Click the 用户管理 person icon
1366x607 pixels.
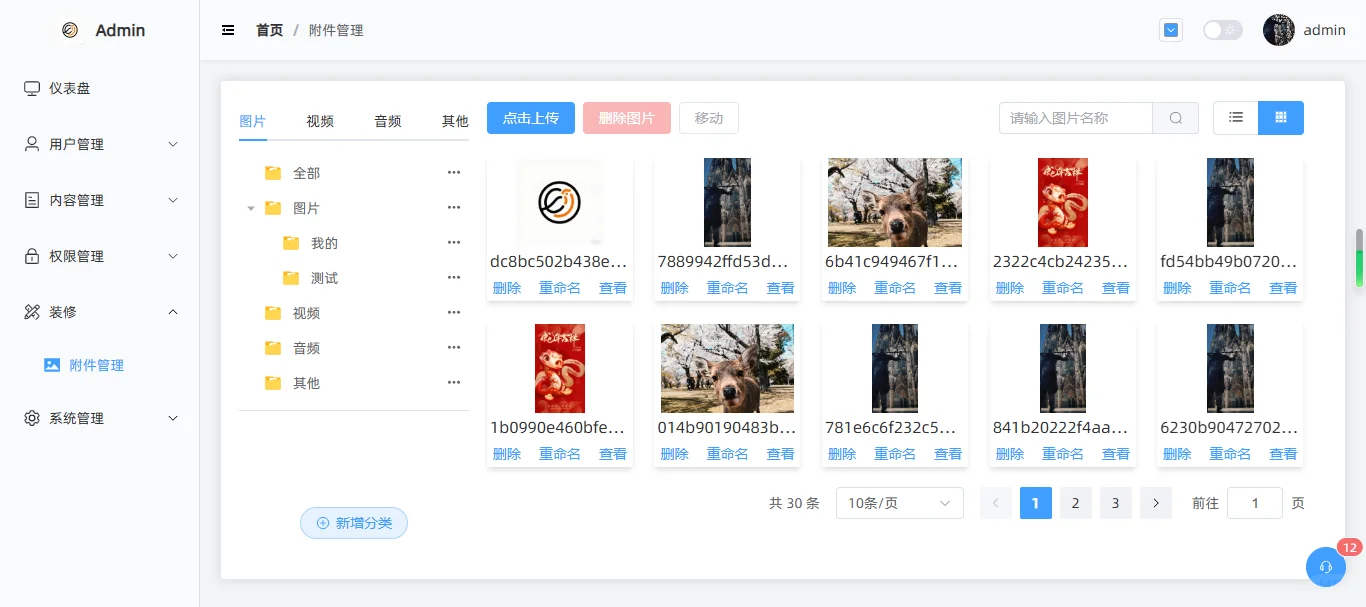31,143
